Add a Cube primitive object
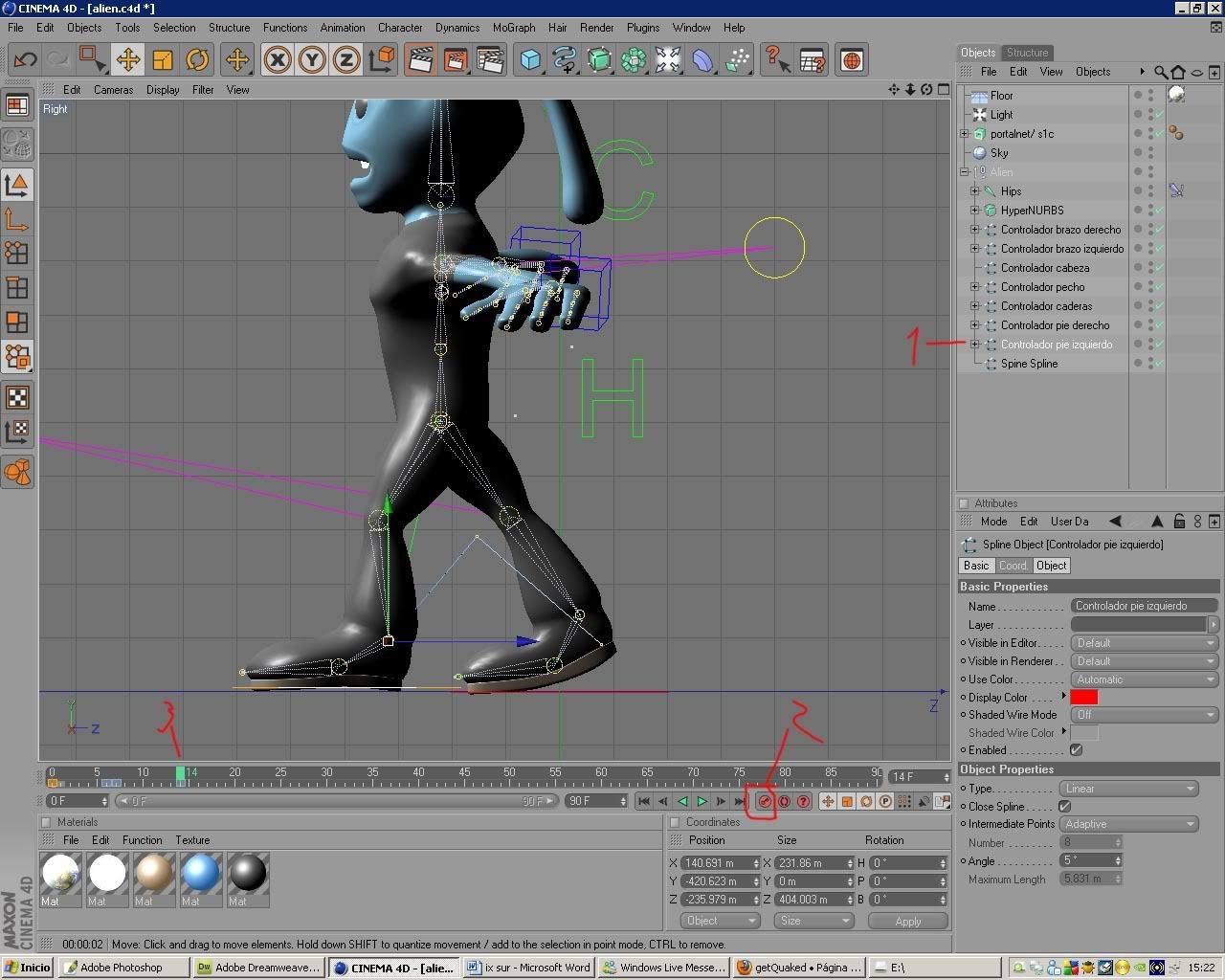Viewport: 1225px width, 980px height. (x=530, y=60)
